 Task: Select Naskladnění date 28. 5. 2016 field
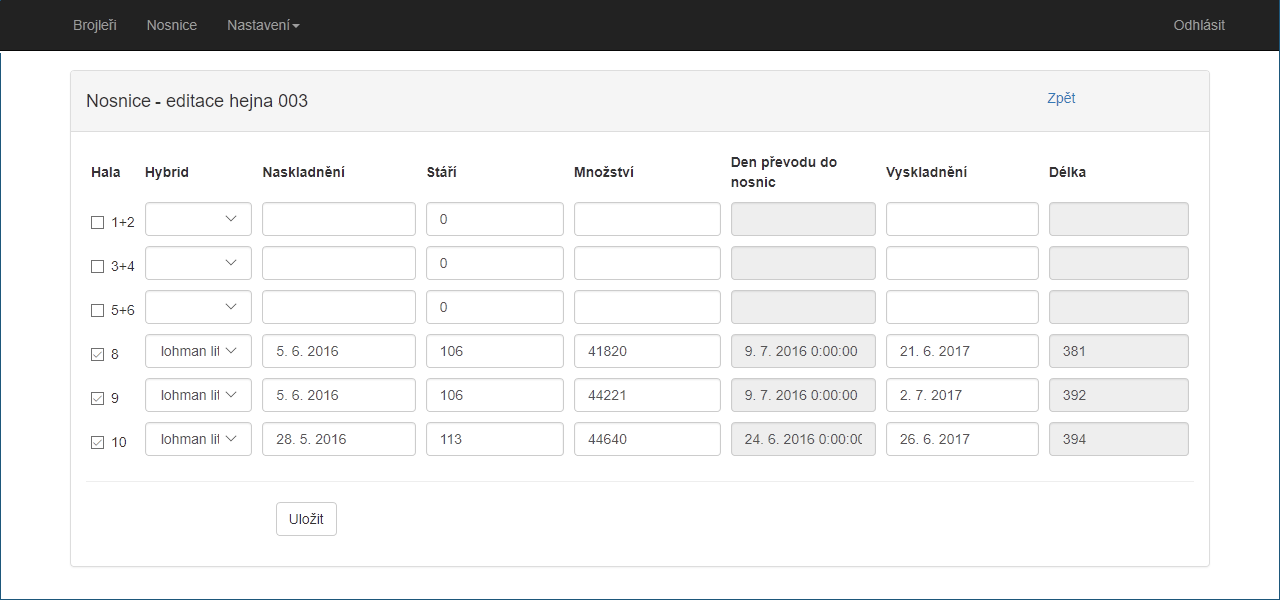pos(339,439)
